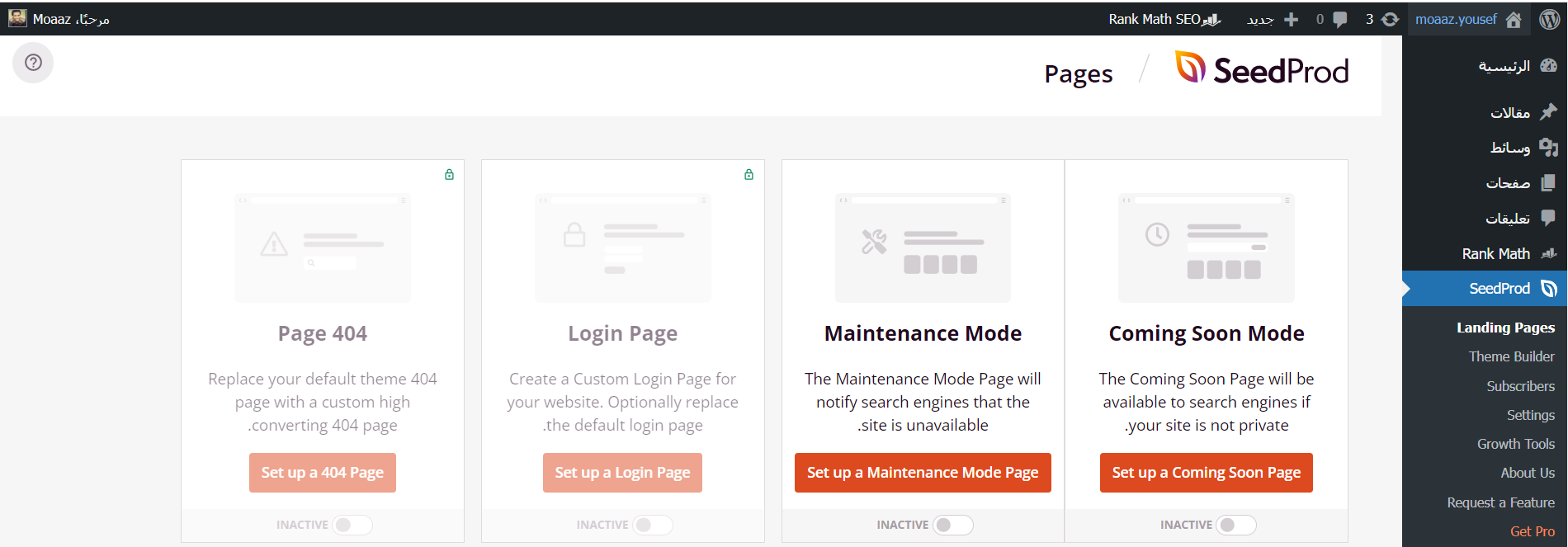
Task: Click the WordPress logo in admin bar
Action: click(1550, 19)
